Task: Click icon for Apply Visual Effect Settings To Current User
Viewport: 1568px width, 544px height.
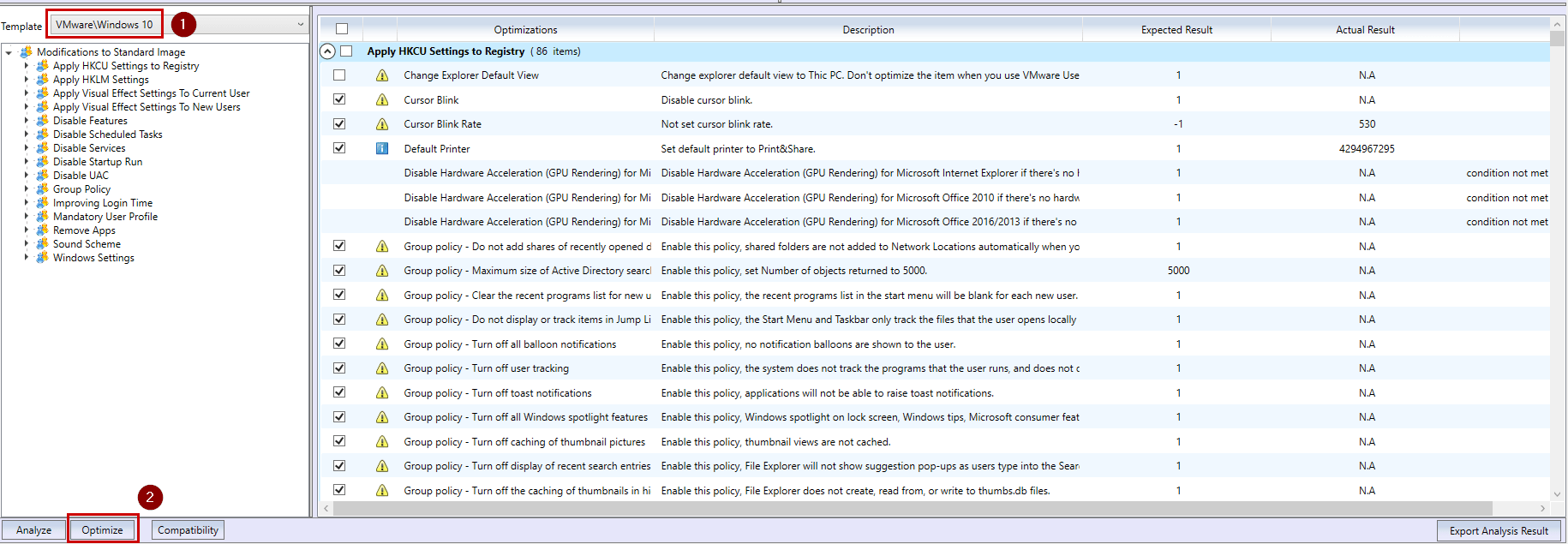Action: 42,93
